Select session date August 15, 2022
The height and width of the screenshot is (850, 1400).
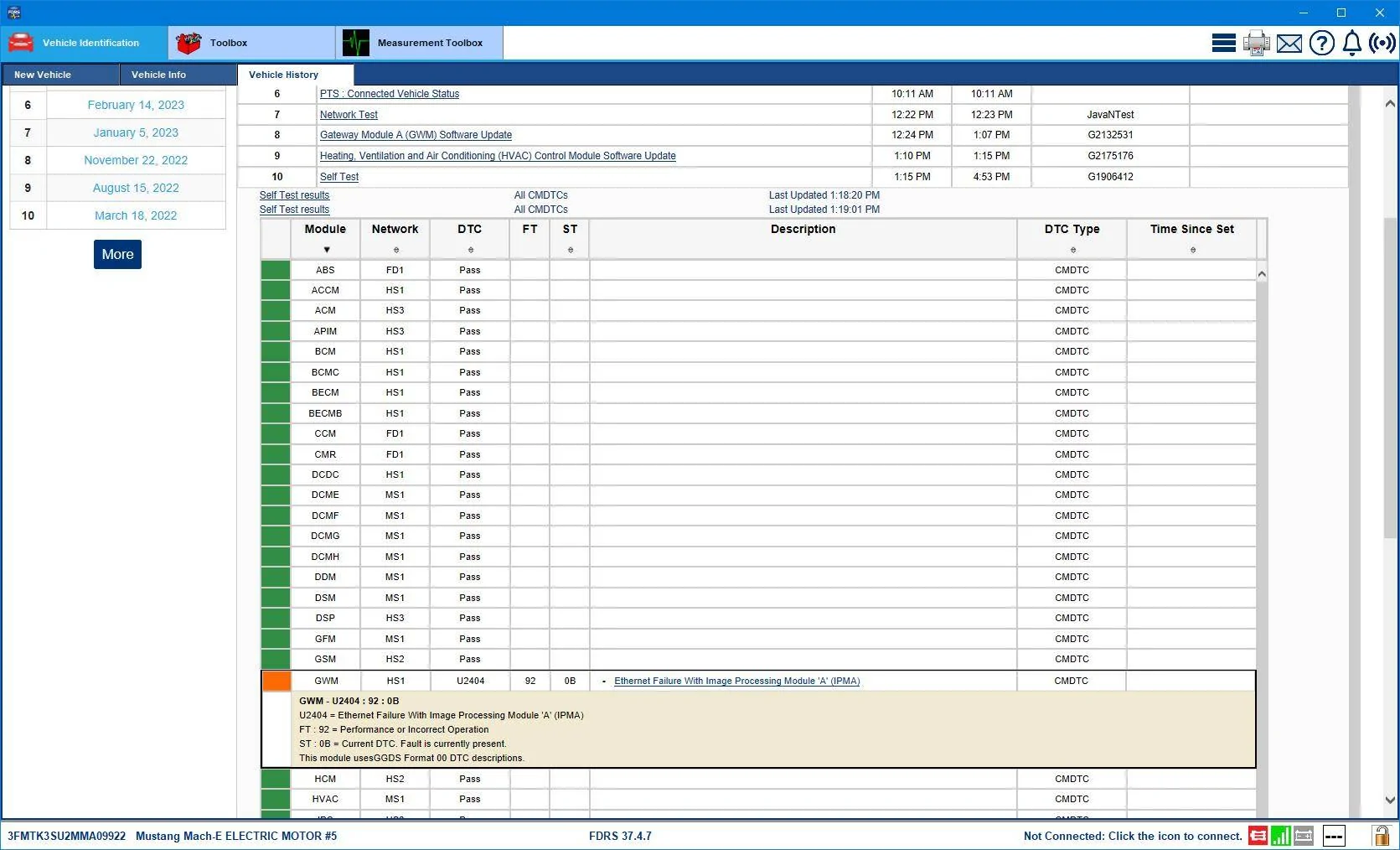pos(136,188)
